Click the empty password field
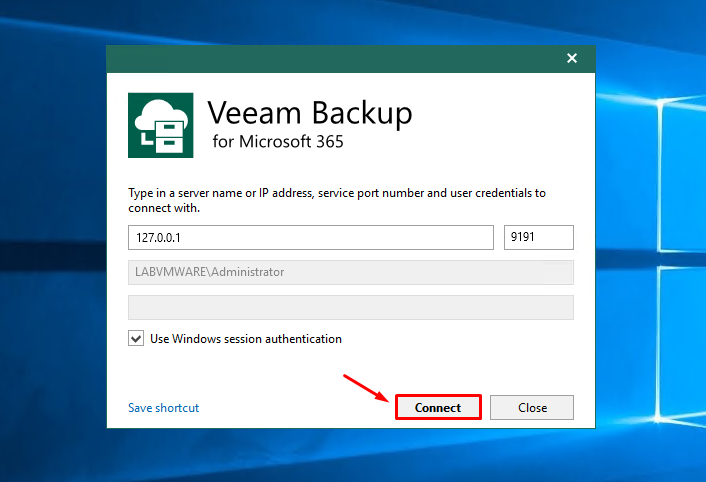 coord(351,307)
